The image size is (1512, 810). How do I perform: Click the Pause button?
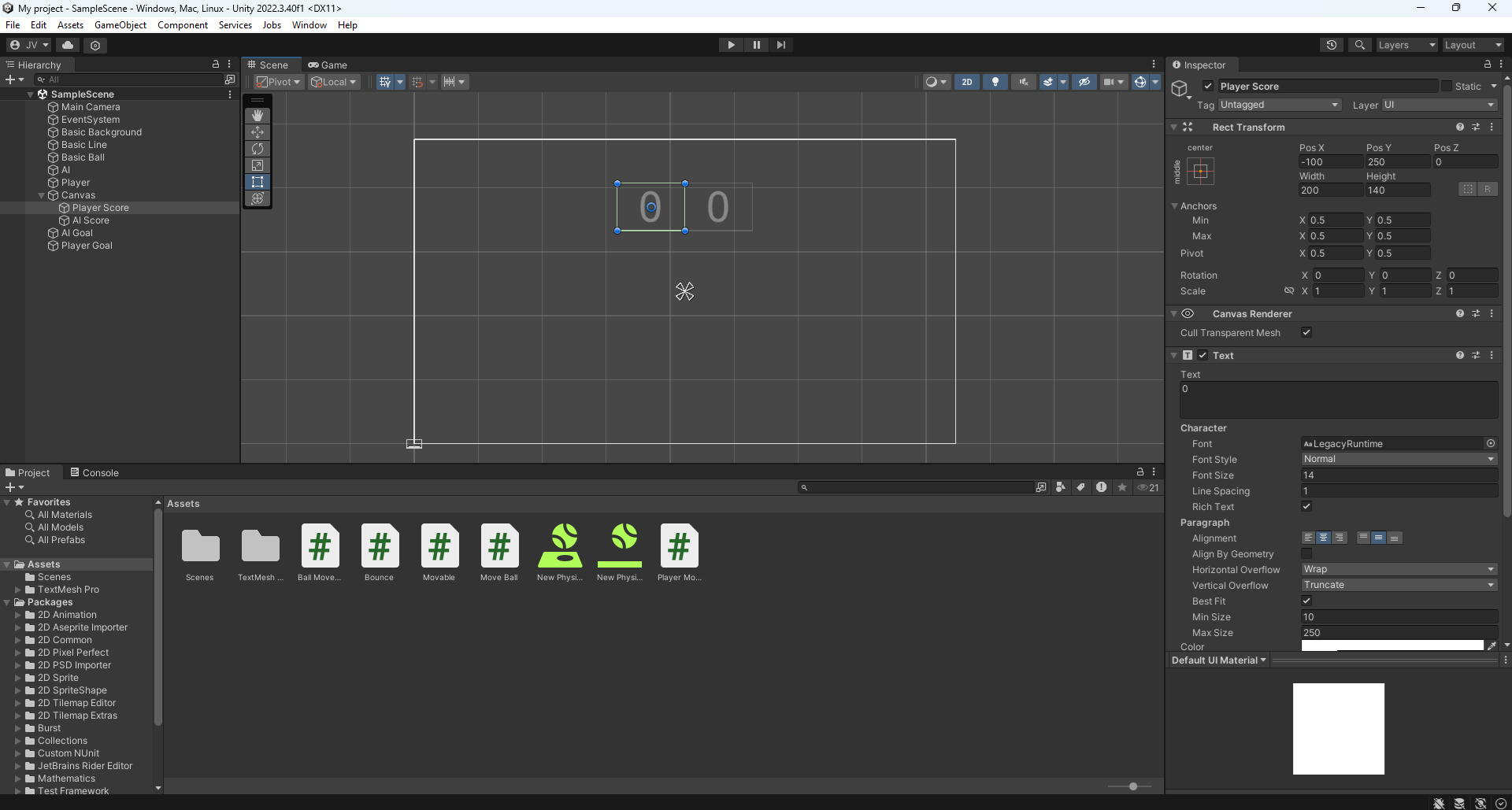[x=755, y=44]
